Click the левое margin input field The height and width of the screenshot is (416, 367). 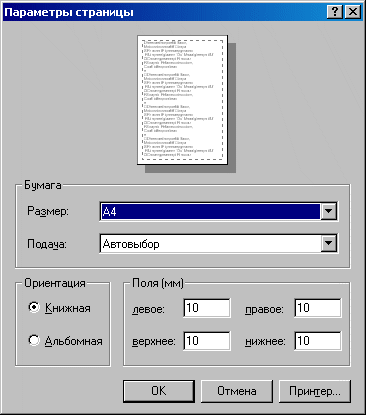pyautogui.click(x=207, y=308)
